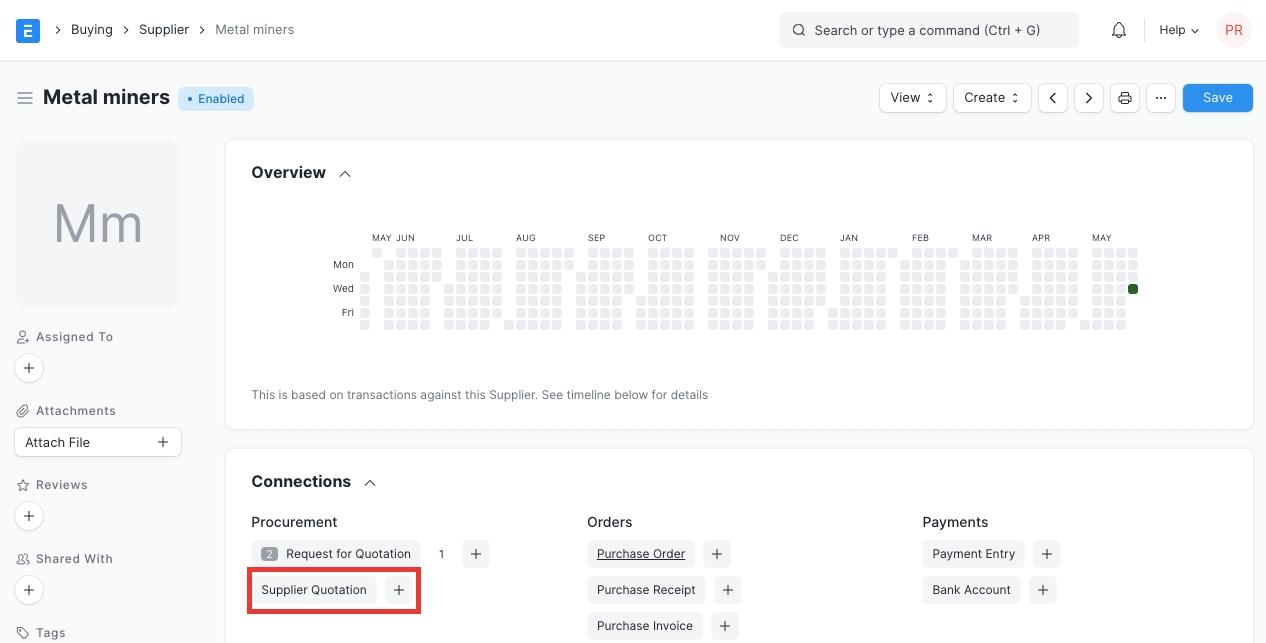This screenshot has width=1266, height=643.
Task: Open the Help dropdown menu
Action: coord(1178,30)
